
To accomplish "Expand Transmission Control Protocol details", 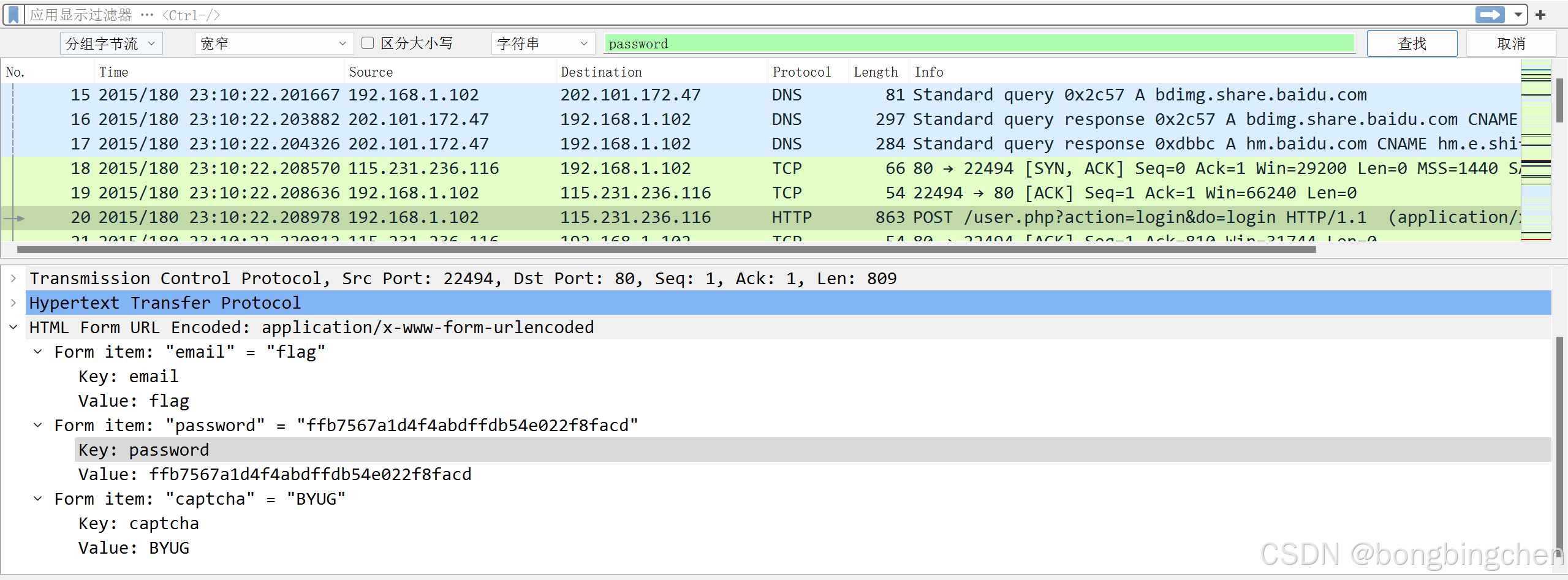I will pos(13,278).
